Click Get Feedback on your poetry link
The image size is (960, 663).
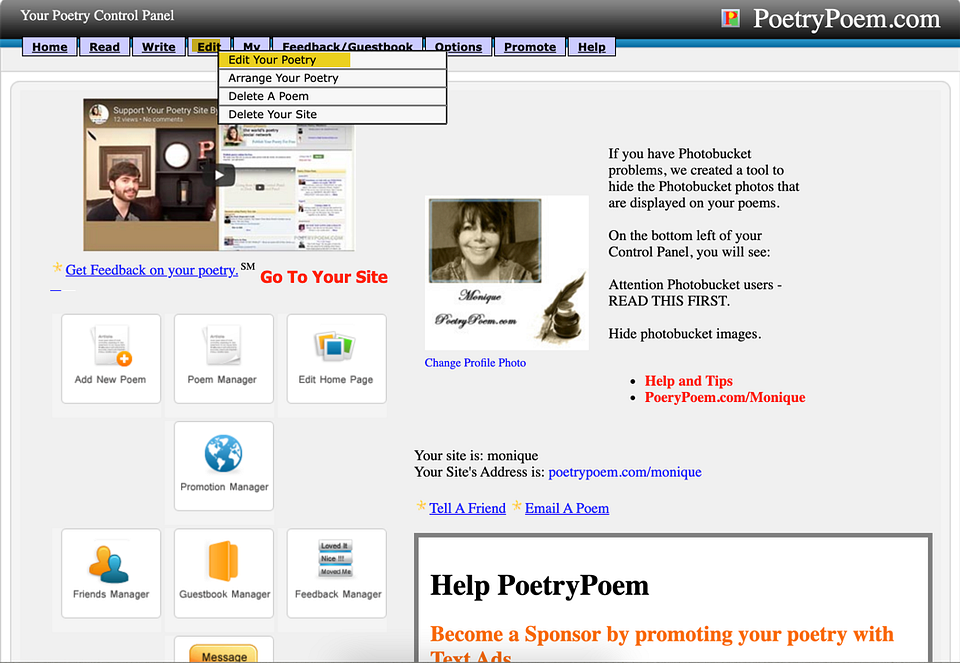[151, 270]
